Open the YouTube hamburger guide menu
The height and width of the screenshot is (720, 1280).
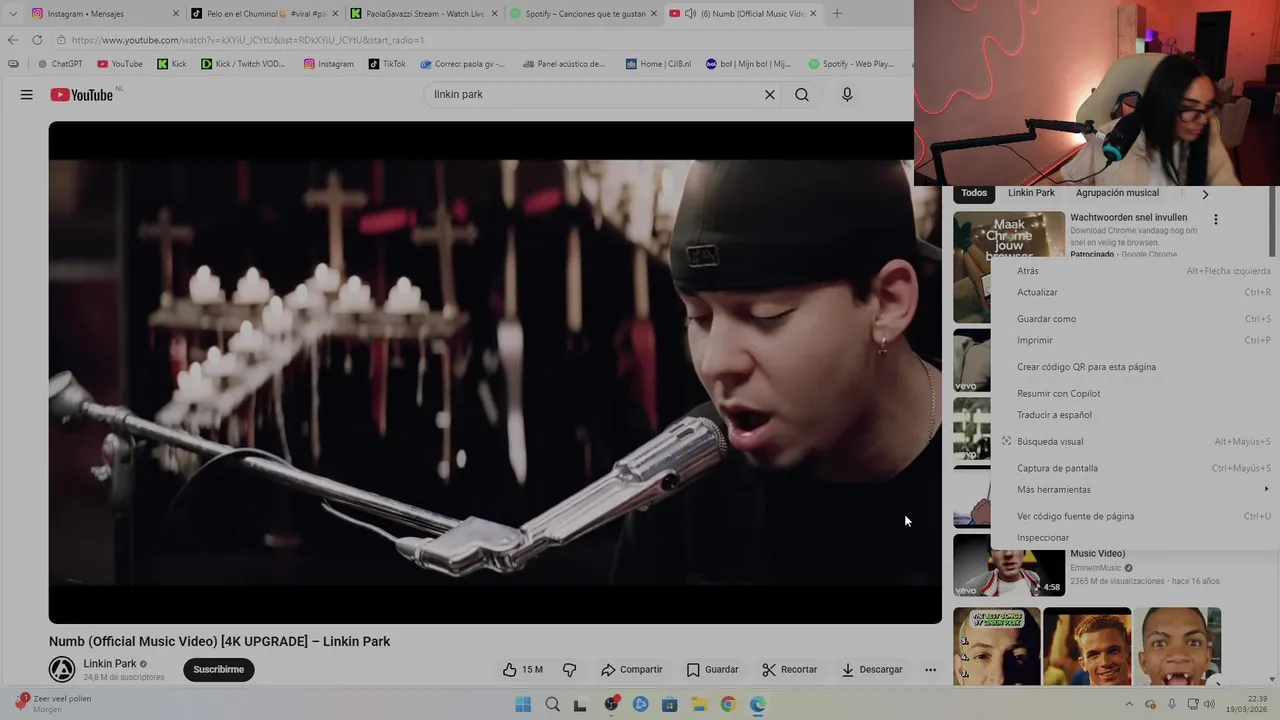(27, 95)
